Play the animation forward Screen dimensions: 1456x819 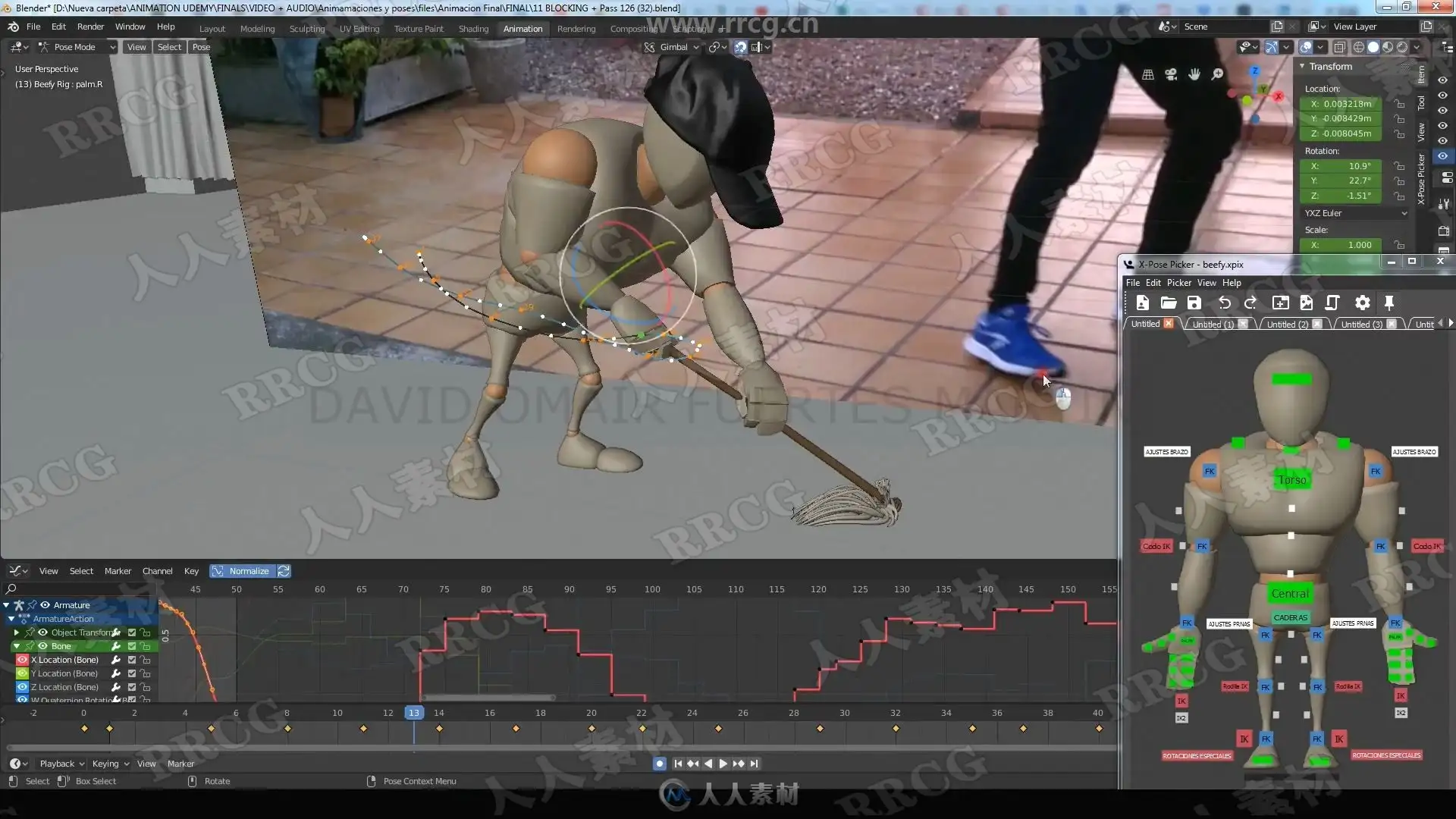click(723, 764)
